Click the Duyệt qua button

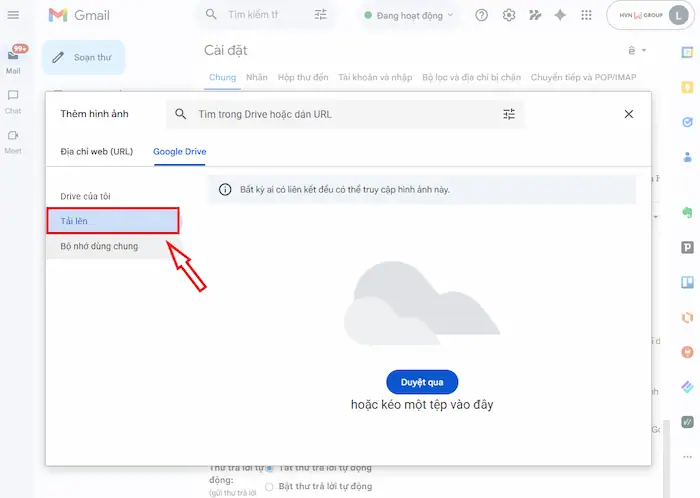tap(421, 382)
